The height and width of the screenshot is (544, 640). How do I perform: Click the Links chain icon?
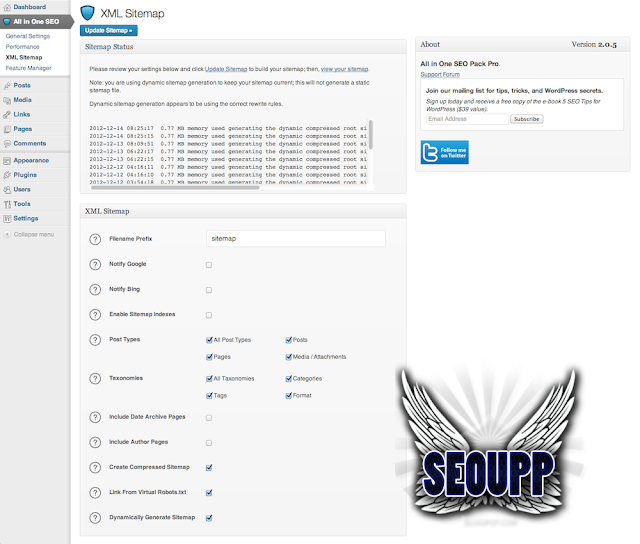click(7, 115)
